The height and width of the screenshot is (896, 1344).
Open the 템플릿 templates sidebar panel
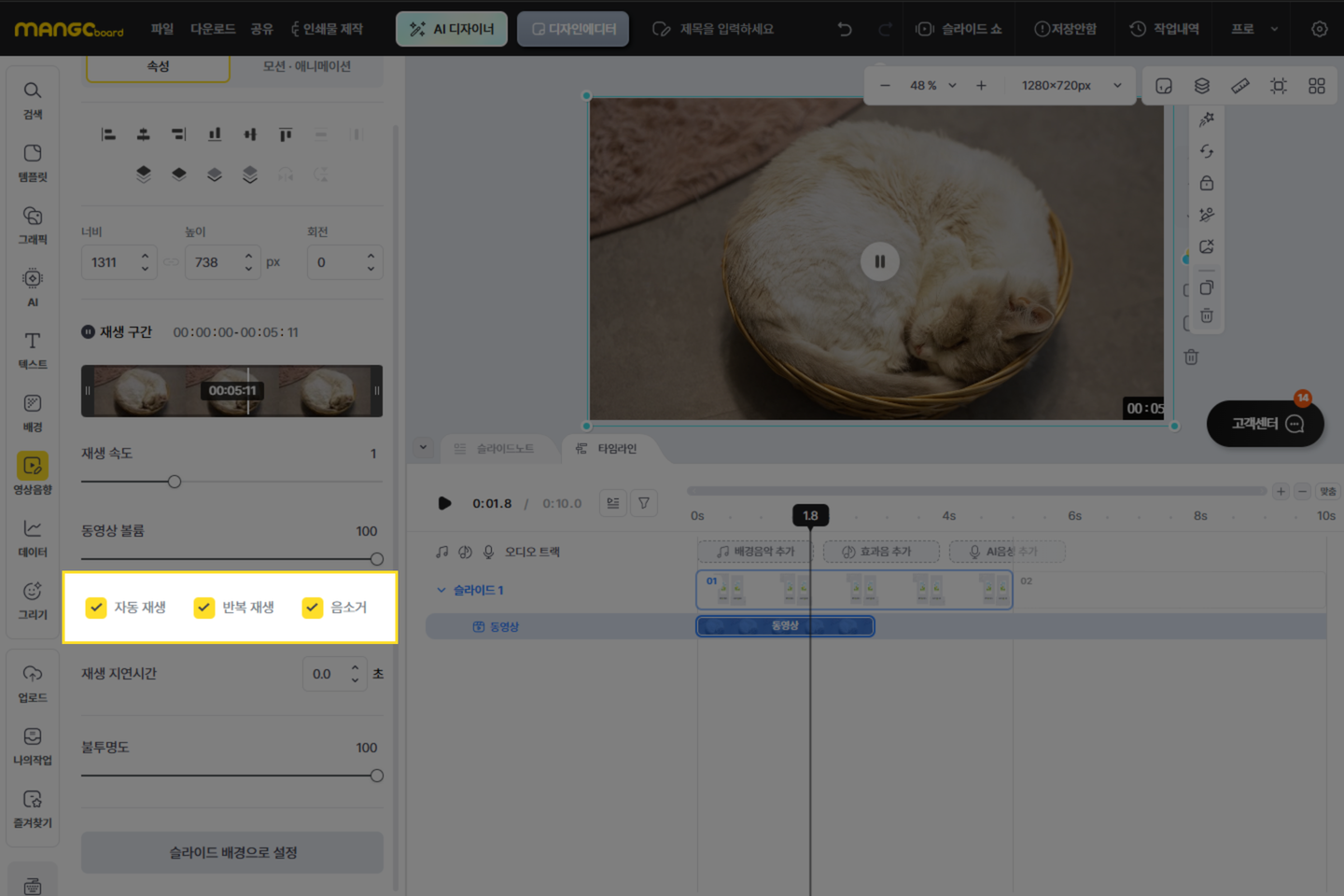[33, 161]
